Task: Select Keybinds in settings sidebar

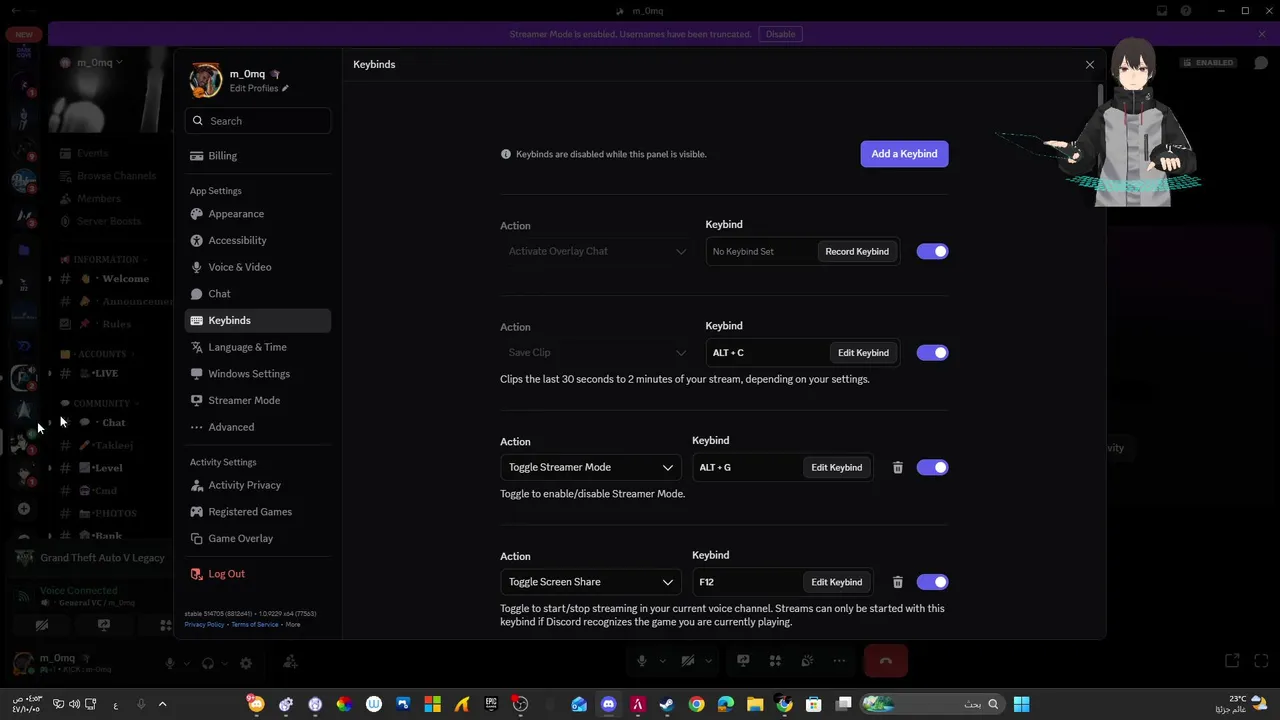Action: (x=258, y=320)
